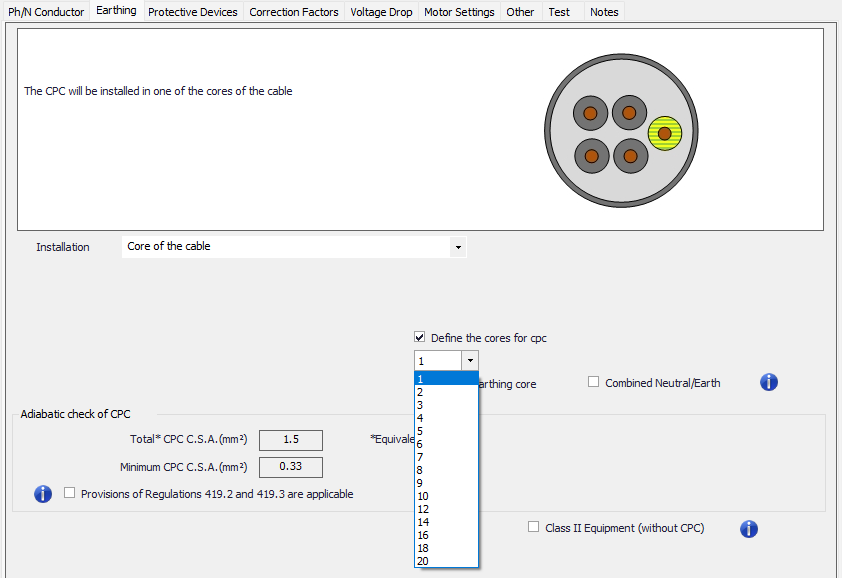Viewport: 842px width, 578px height.
Task: Click info icon beside Class II Equipment
Action: [x=749, y=529]
